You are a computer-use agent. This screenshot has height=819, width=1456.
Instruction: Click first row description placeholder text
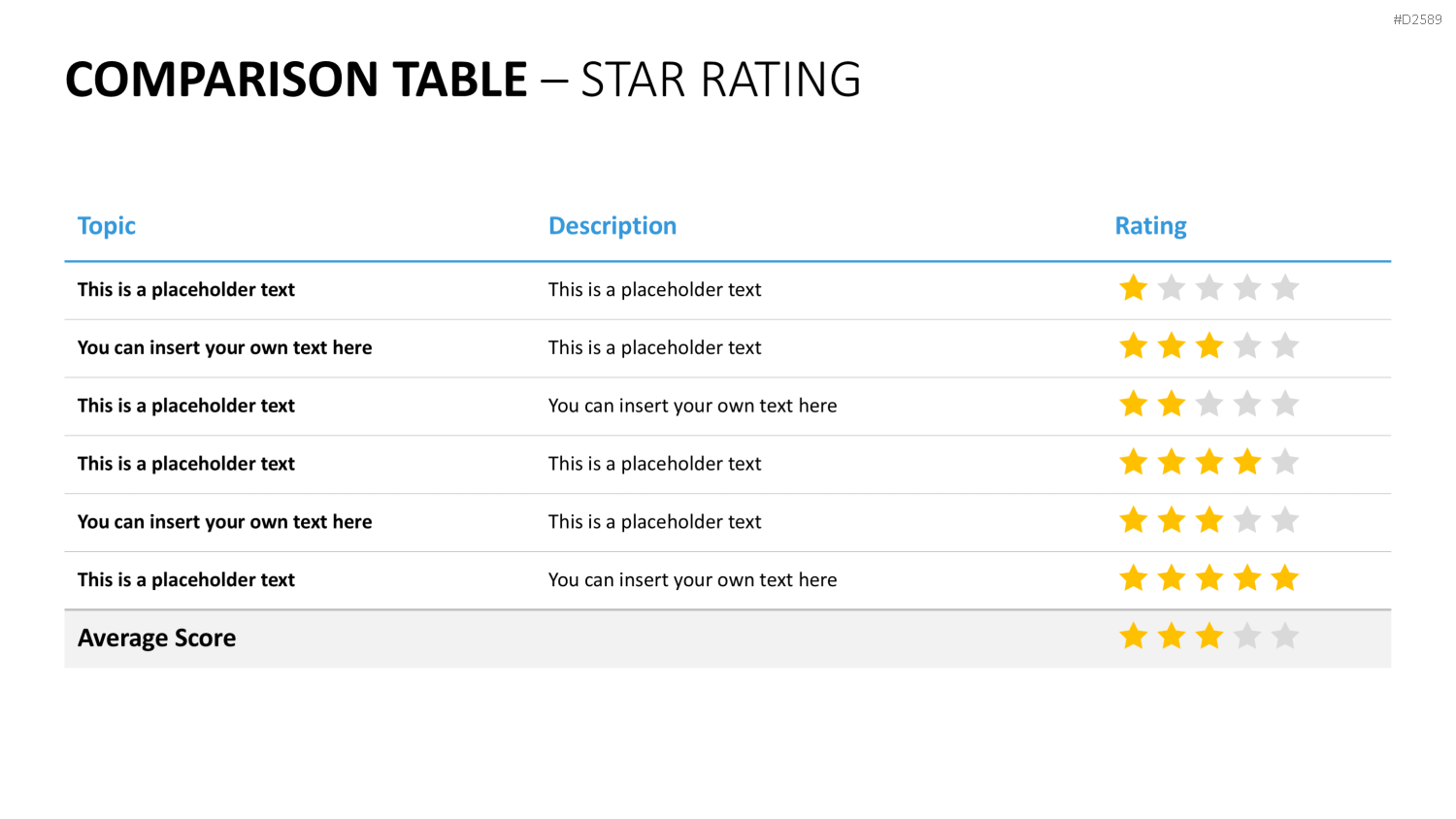pyautogui.click(x=654, y=289)
